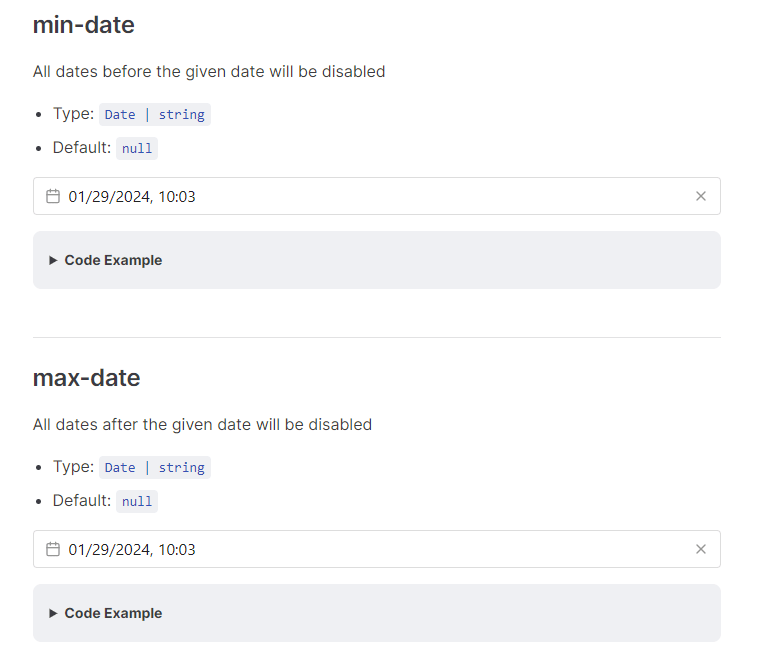Focus the max-date datepicker input field

tap(377, 549)
